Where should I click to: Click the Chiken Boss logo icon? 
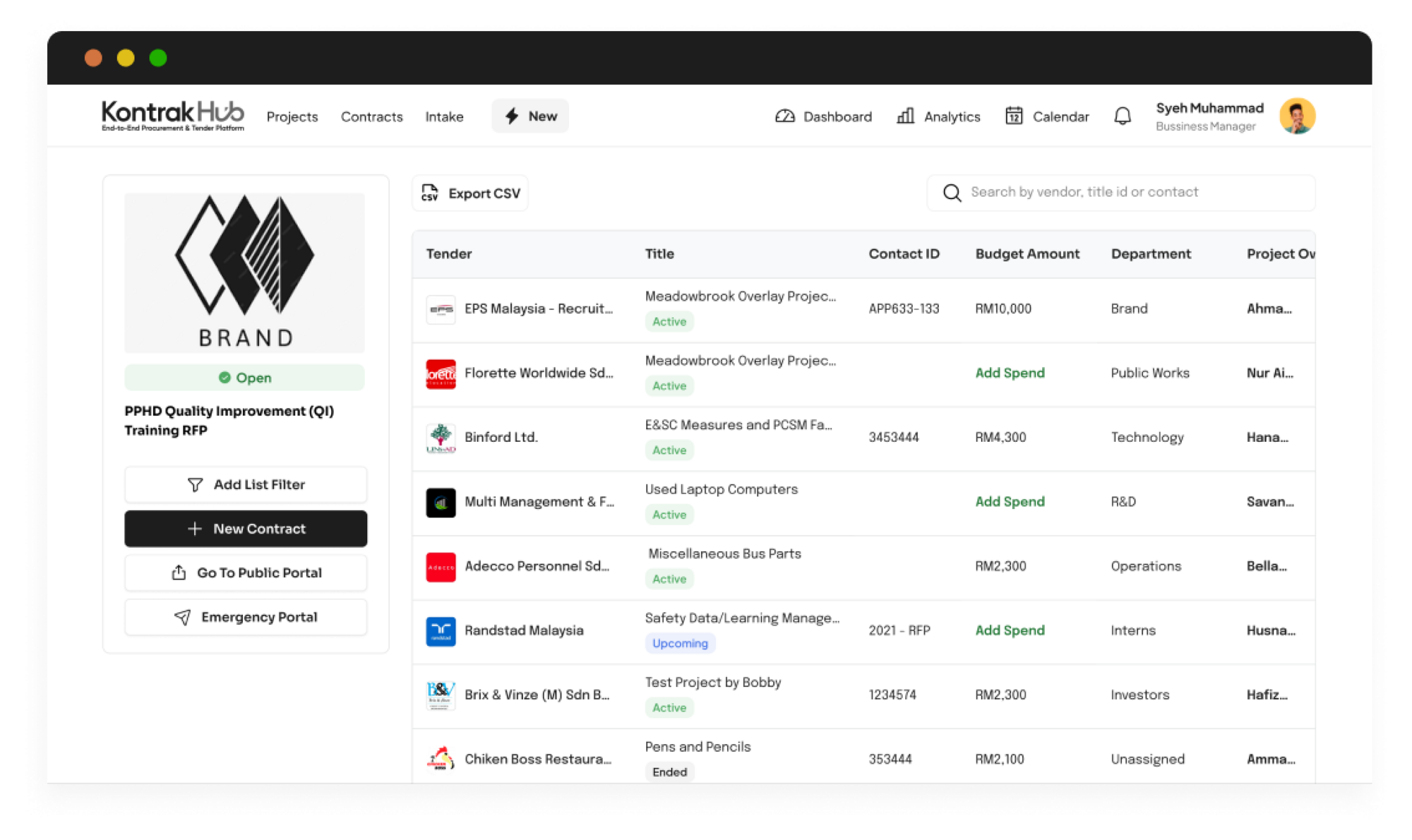(441, 759)
